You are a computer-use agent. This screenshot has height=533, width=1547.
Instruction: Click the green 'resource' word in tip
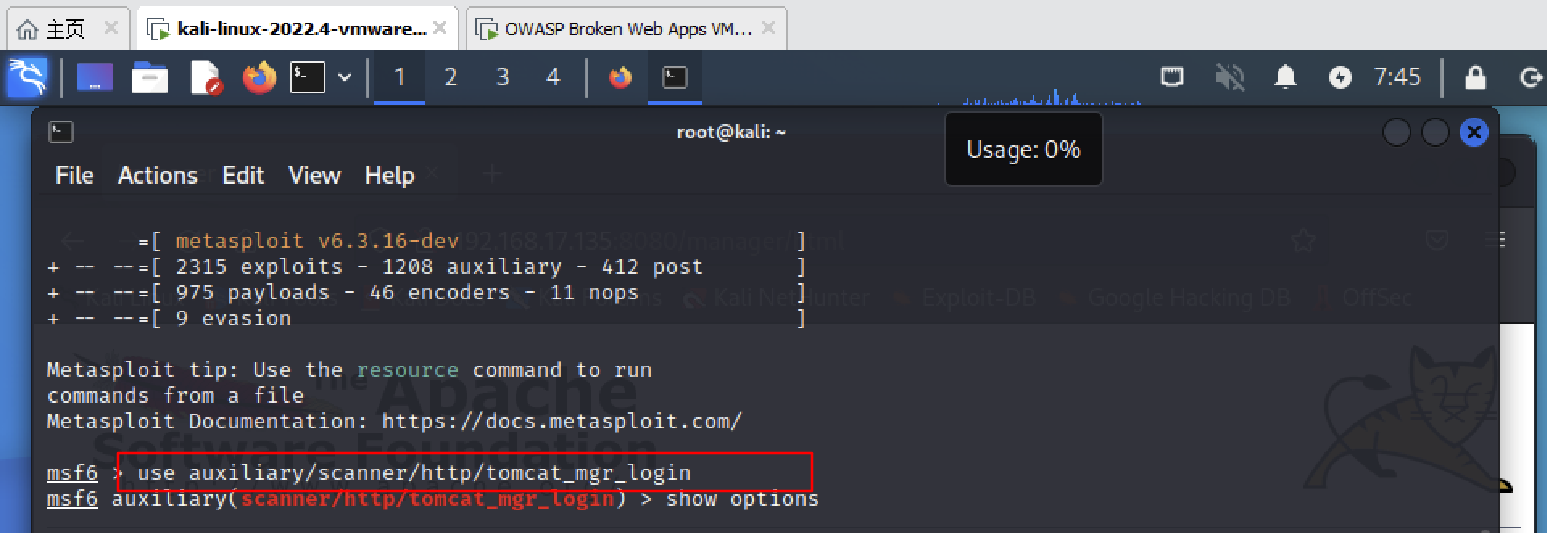408,370
